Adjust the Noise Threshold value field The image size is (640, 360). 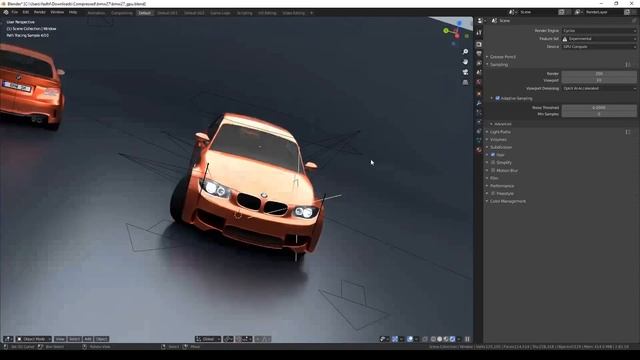(599, 108)
